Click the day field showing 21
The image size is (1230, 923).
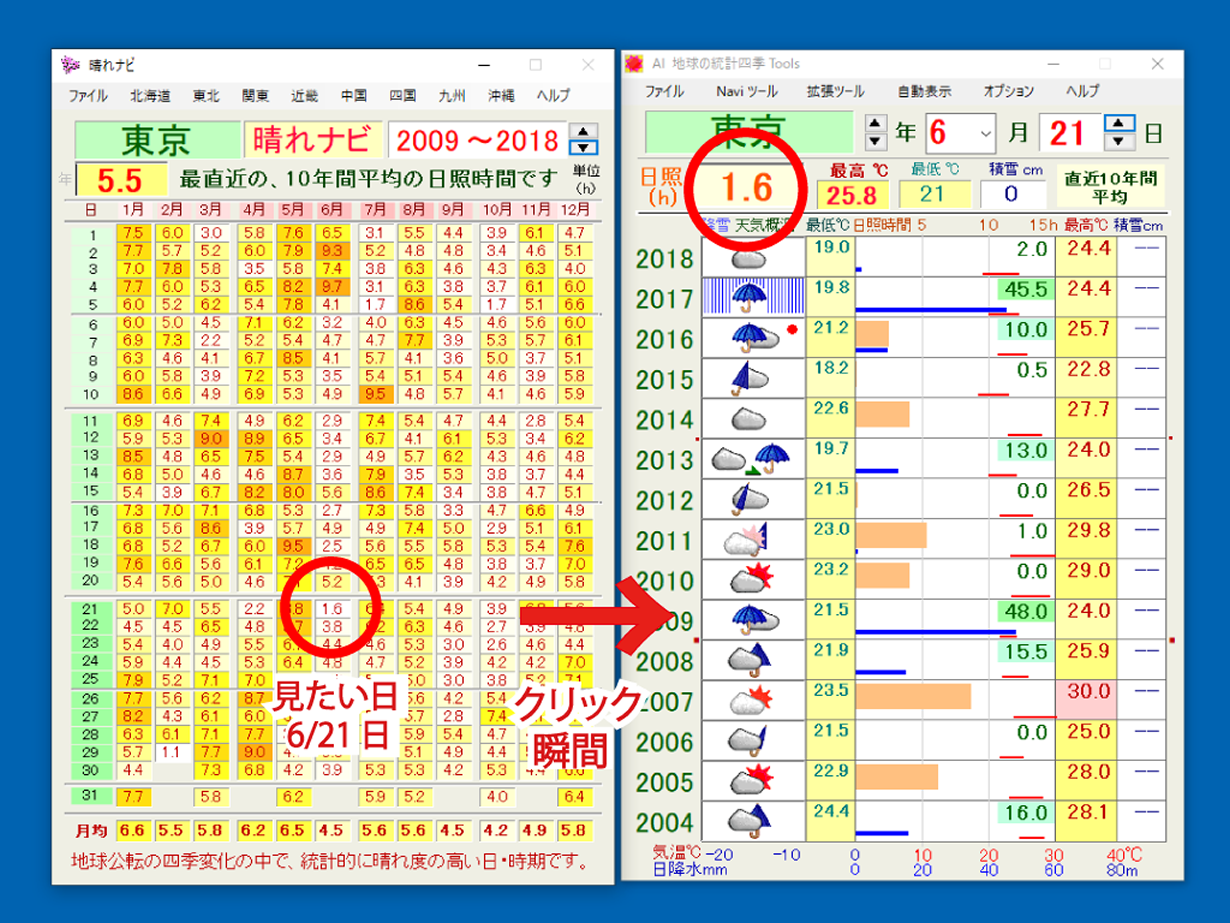point(1068,132)
